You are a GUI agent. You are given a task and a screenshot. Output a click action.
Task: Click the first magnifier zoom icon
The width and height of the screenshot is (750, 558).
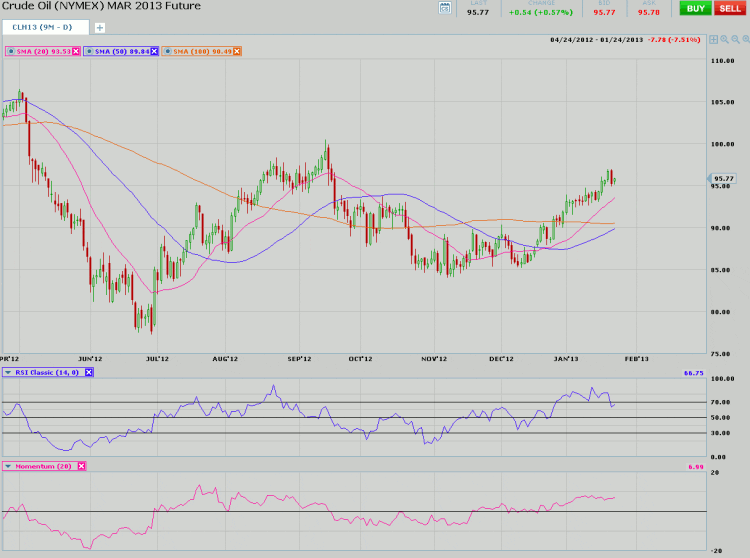point(724,41)
